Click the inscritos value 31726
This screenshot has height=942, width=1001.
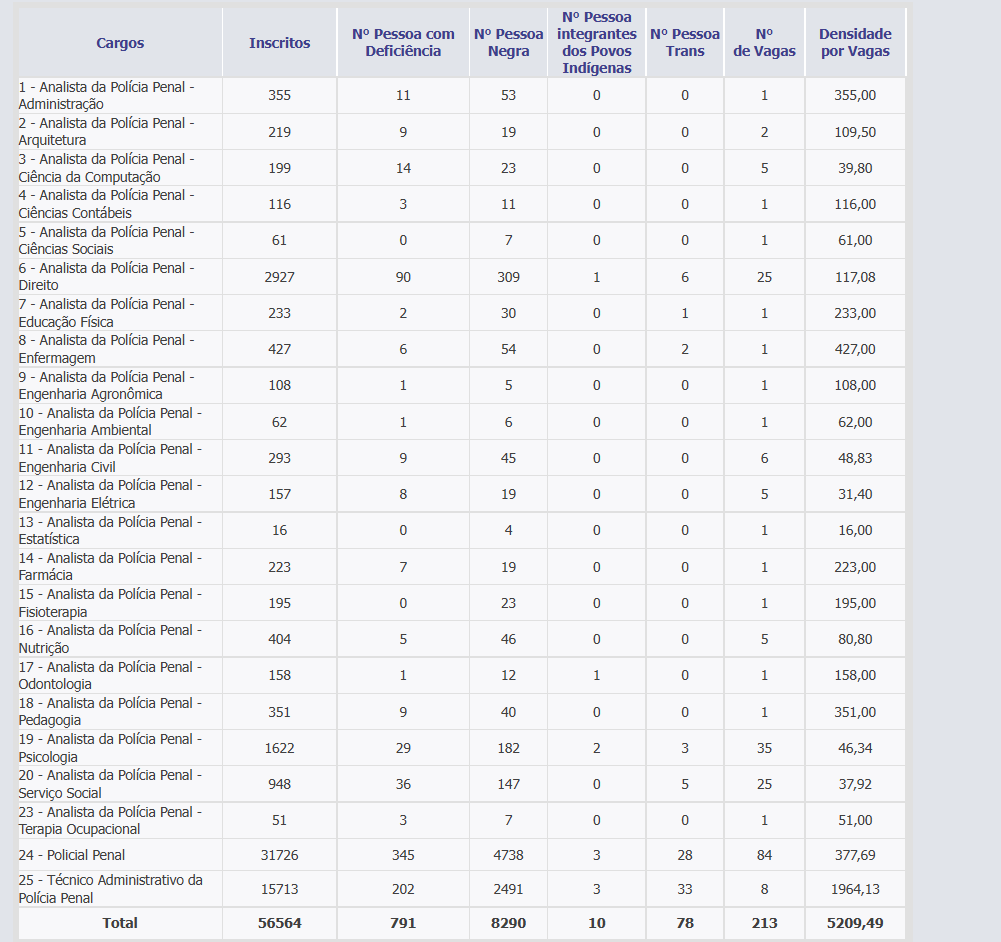pyautogui.click(x=279, y=855)
